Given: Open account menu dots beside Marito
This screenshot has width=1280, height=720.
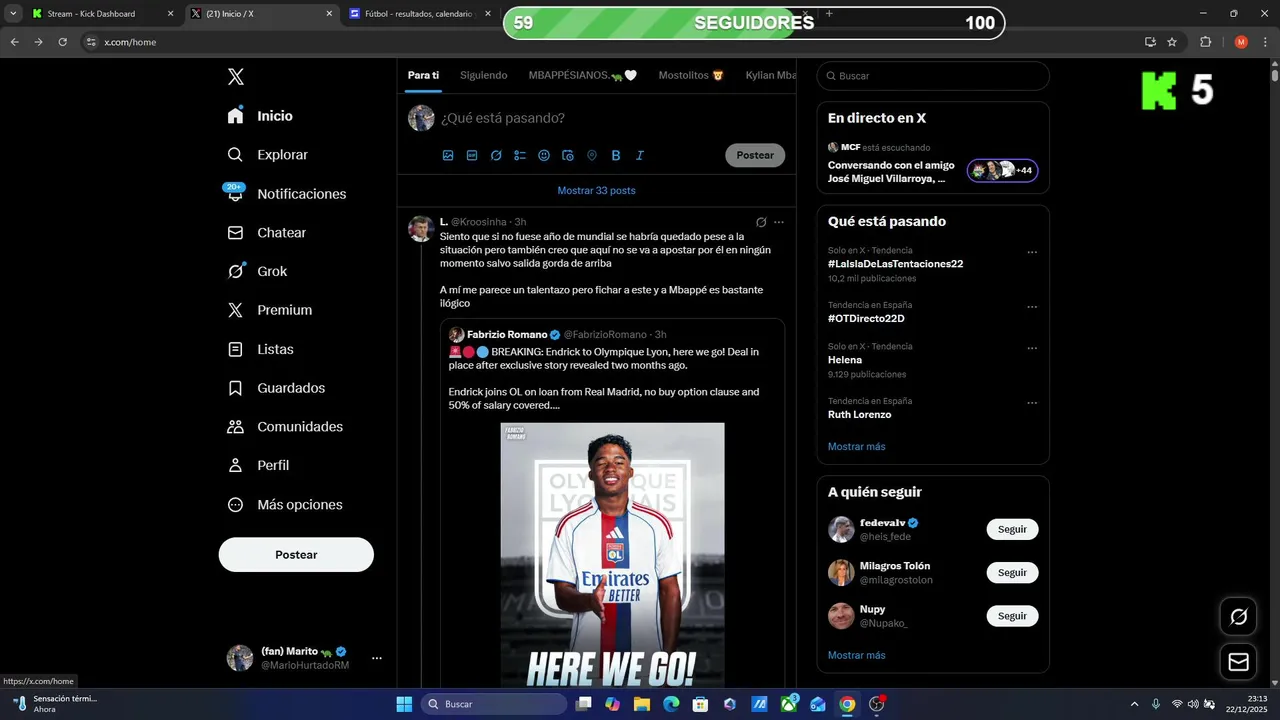Looking at the screenshot, I should 377,658.
